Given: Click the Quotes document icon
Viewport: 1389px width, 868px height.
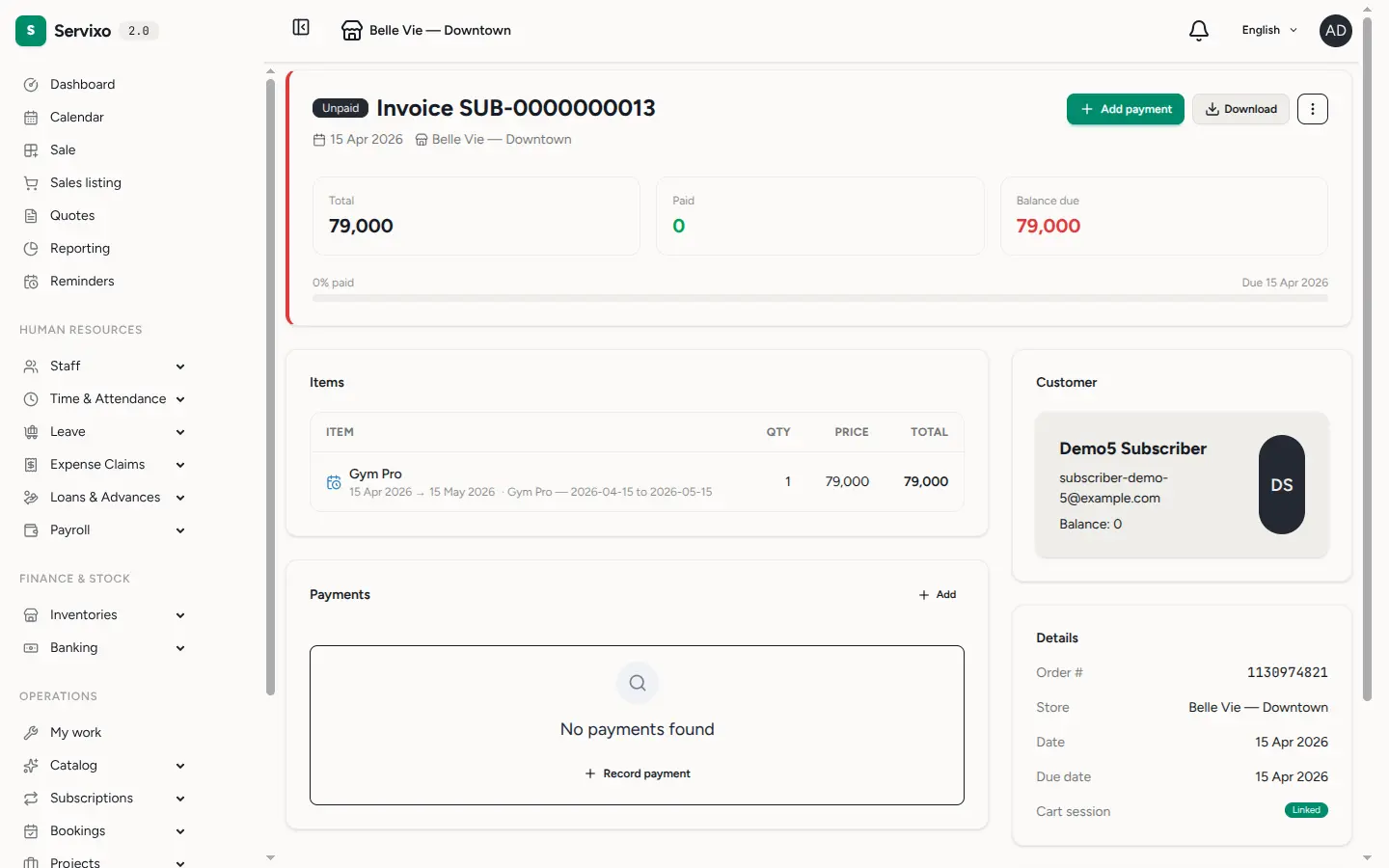Looking at the screenshot, I should (31, 216).
